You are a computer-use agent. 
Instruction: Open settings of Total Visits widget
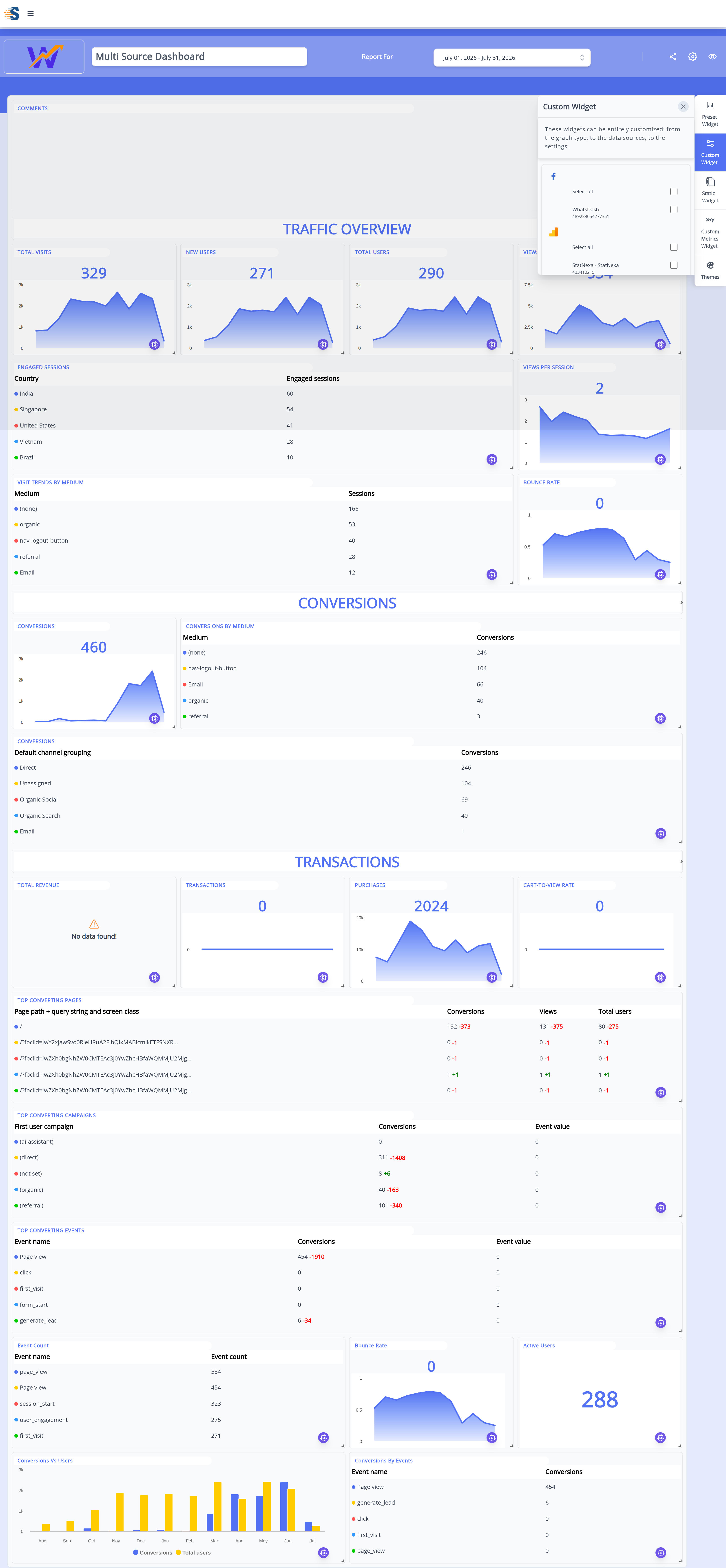[155, 345]
